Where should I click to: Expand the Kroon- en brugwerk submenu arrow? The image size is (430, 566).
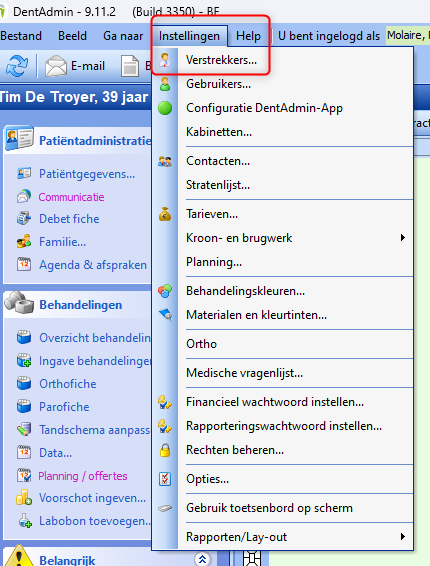[403, 238]
